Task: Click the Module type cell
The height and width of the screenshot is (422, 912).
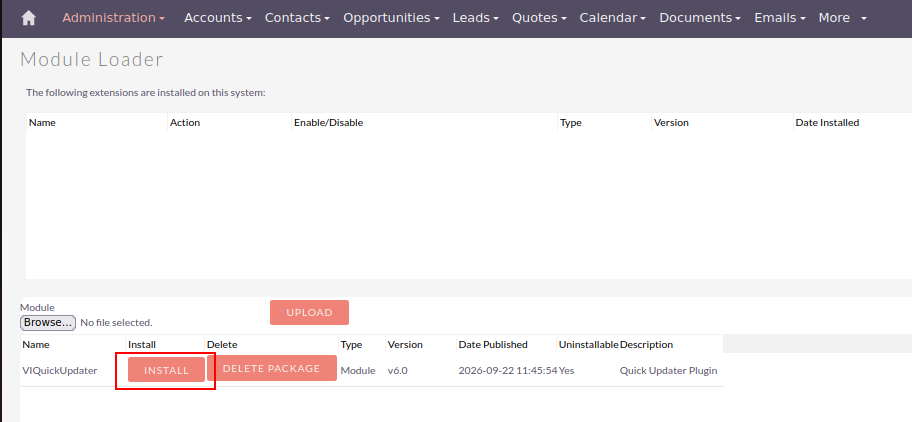Action: coord(358,370)
